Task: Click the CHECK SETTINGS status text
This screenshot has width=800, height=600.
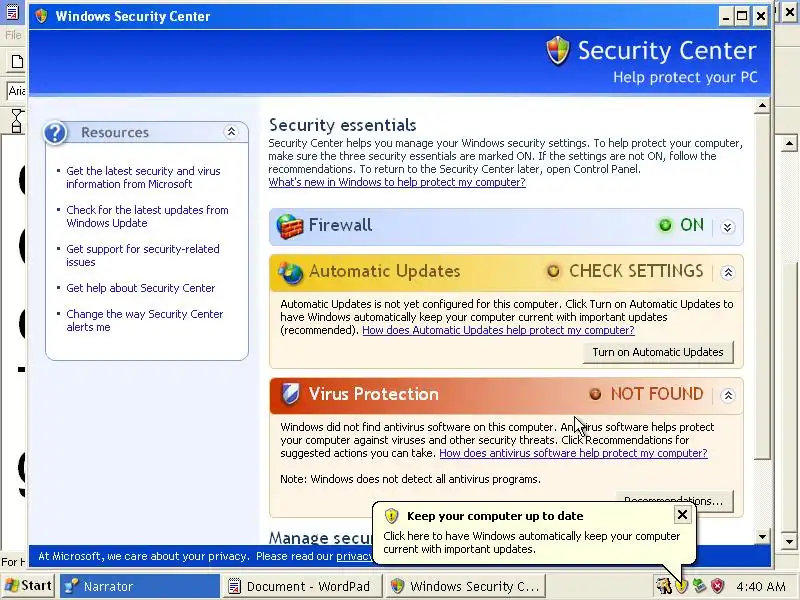Action: click(636, 271)
